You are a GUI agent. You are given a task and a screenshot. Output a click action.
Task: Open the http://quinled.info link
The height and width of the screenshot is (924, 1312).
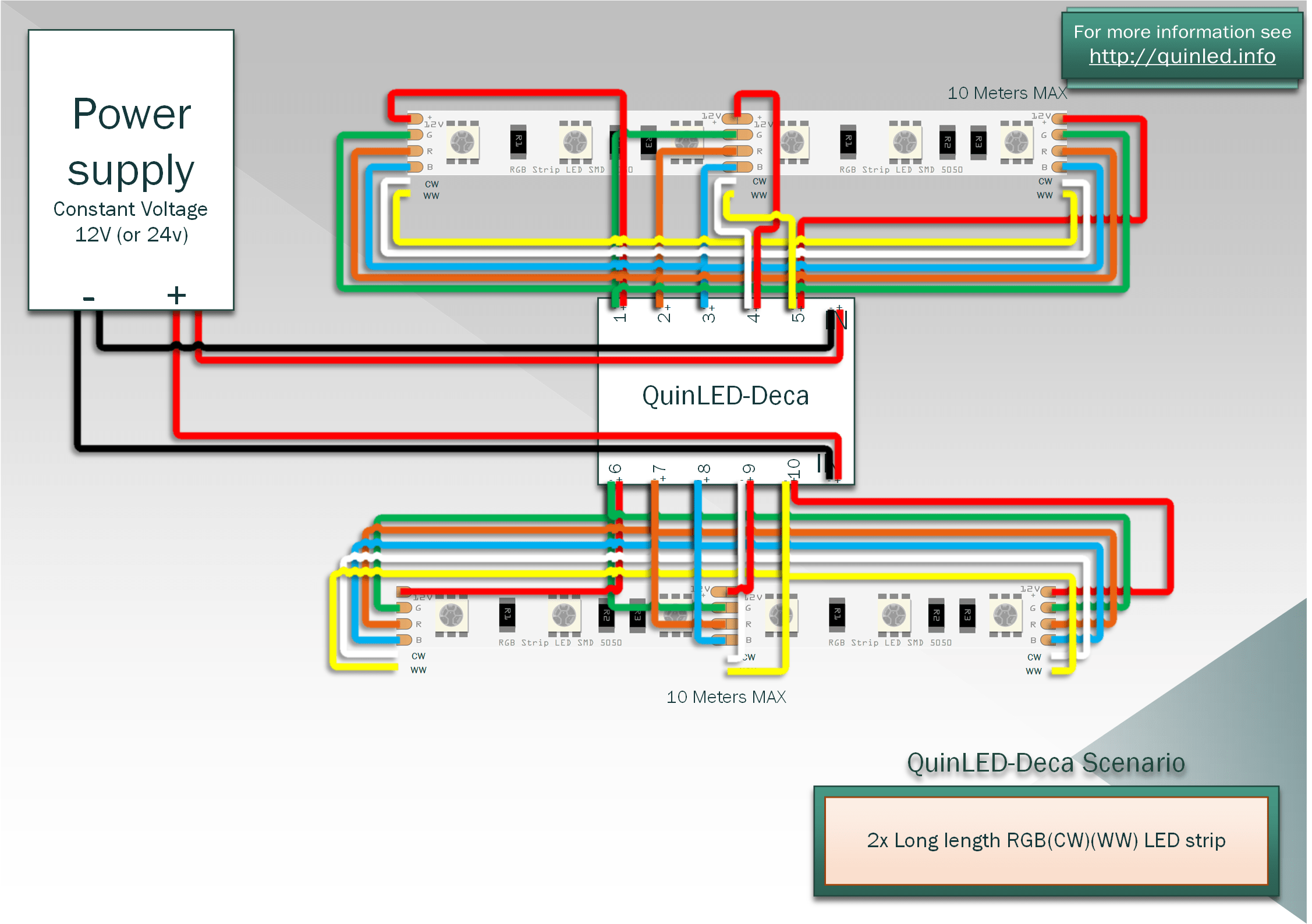tap(1182, 56)
